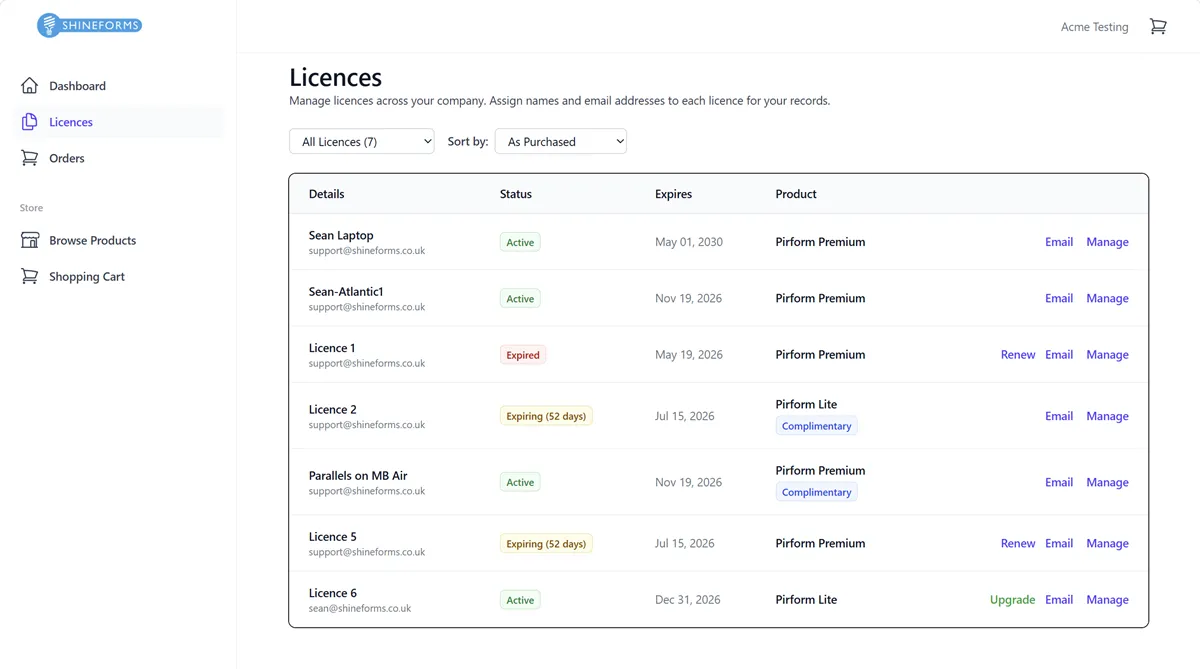1200x669 pixels.
Task: Open the As Purchased sort dropdown
Action: (561, 141)
